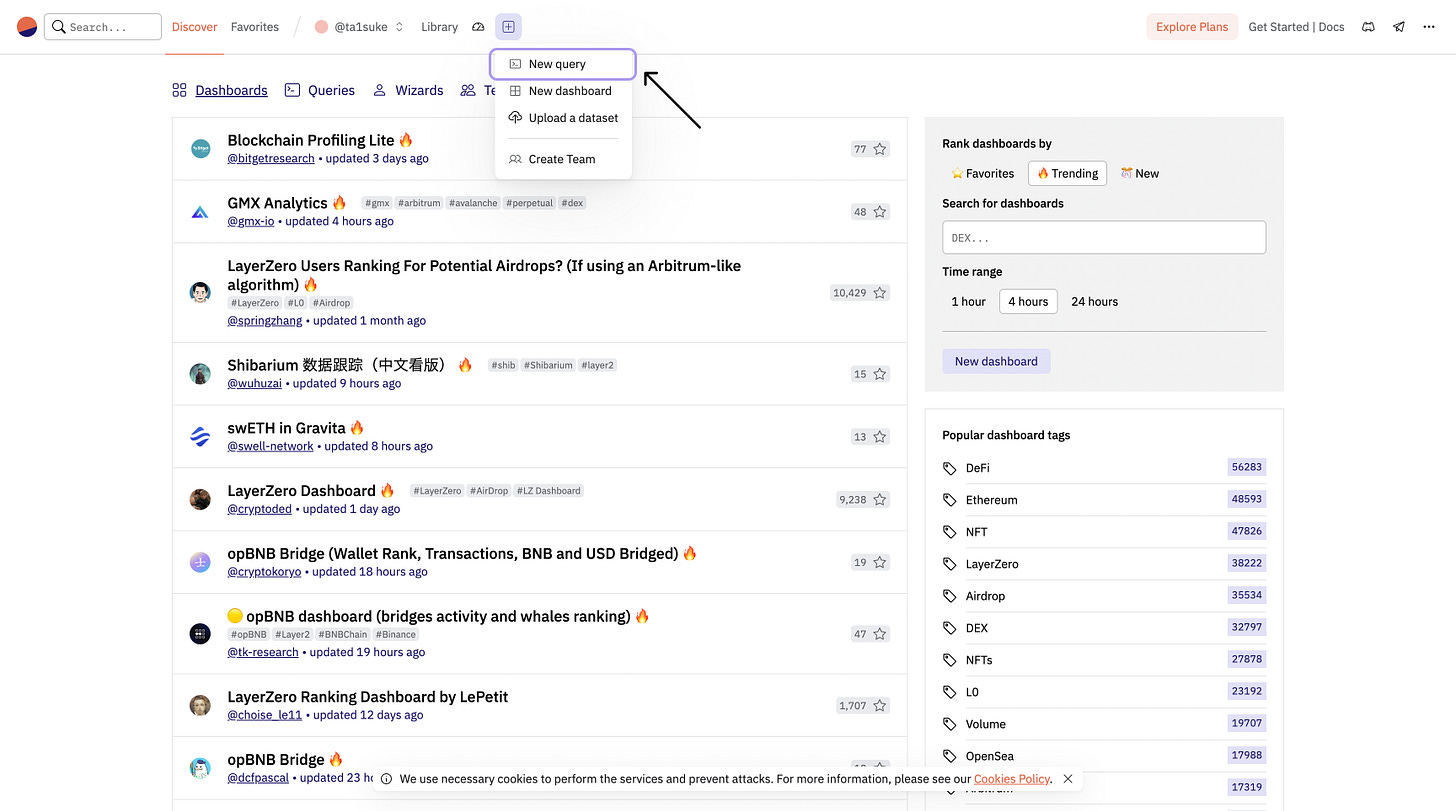Switch to the Favorites tab
The width and height of the screenshot is (1456, 811).
pos(255,27)
